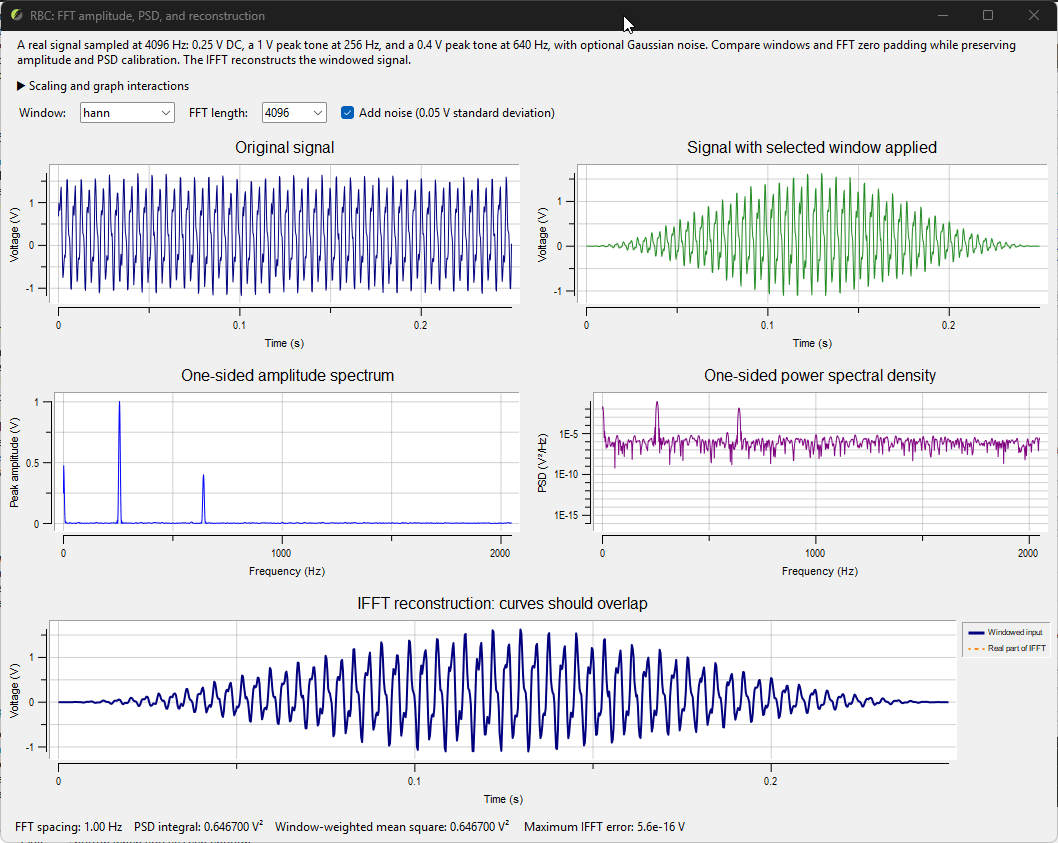Close the RBC FFT window
The height and width of the screenshot is (843, 1058).
1034,15
